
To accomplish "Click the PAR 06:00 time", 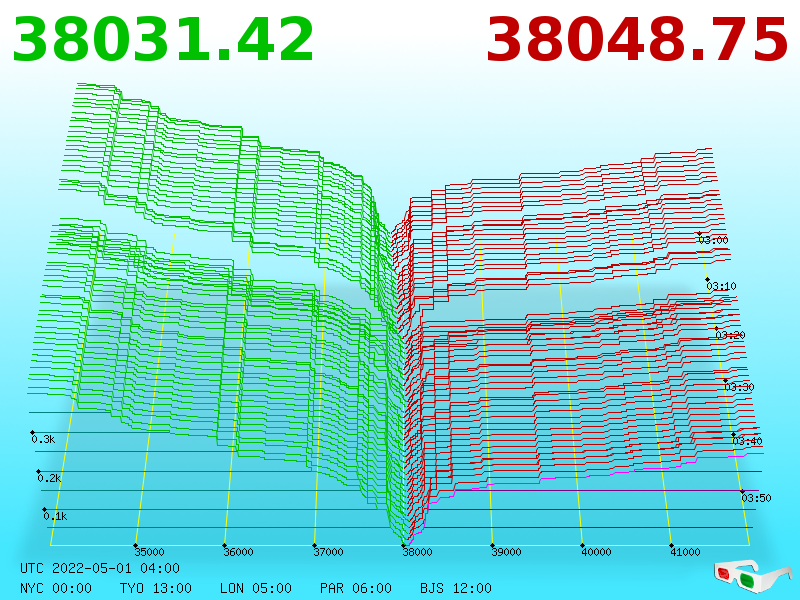I will [356, 588].
